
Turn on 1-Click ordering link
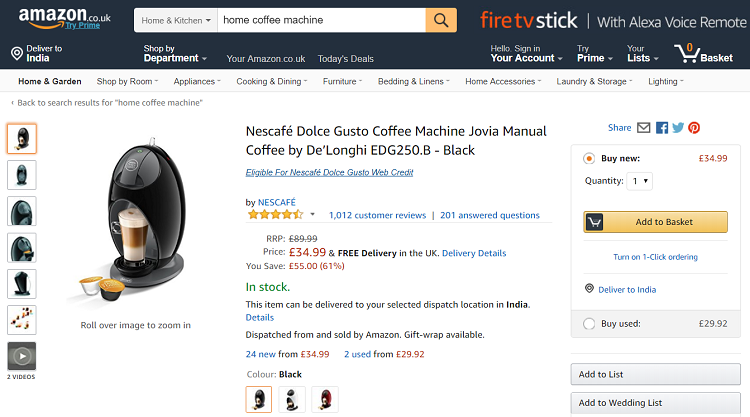coord(655,257)
